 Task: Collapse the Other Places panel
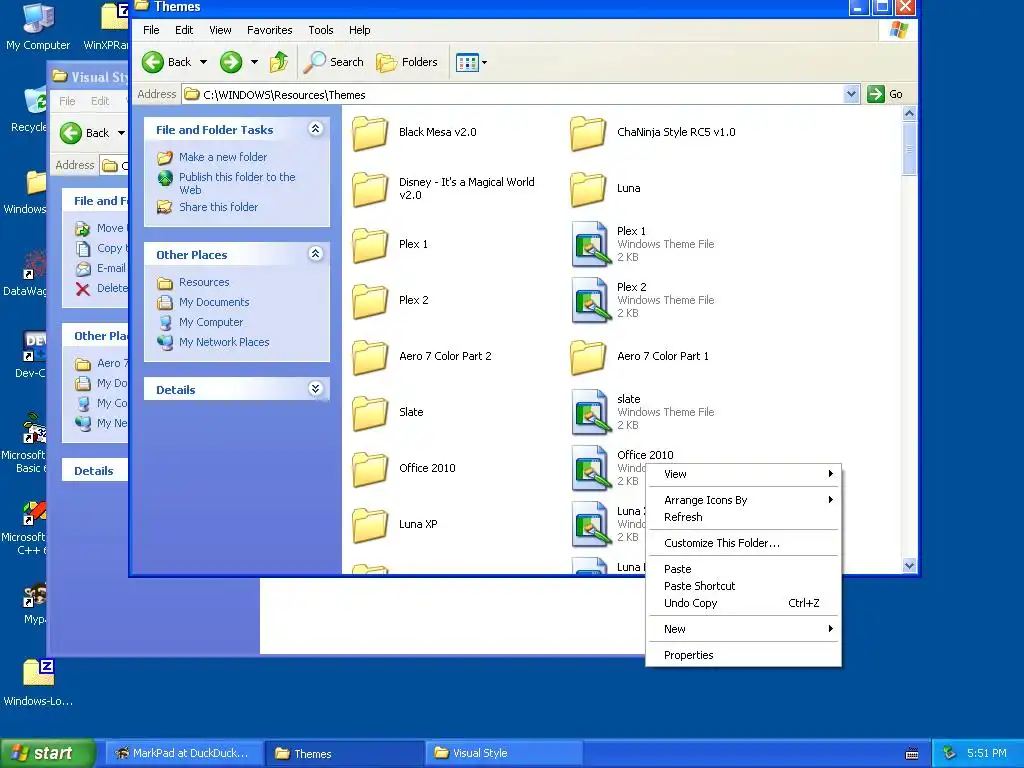click(315, 253)
